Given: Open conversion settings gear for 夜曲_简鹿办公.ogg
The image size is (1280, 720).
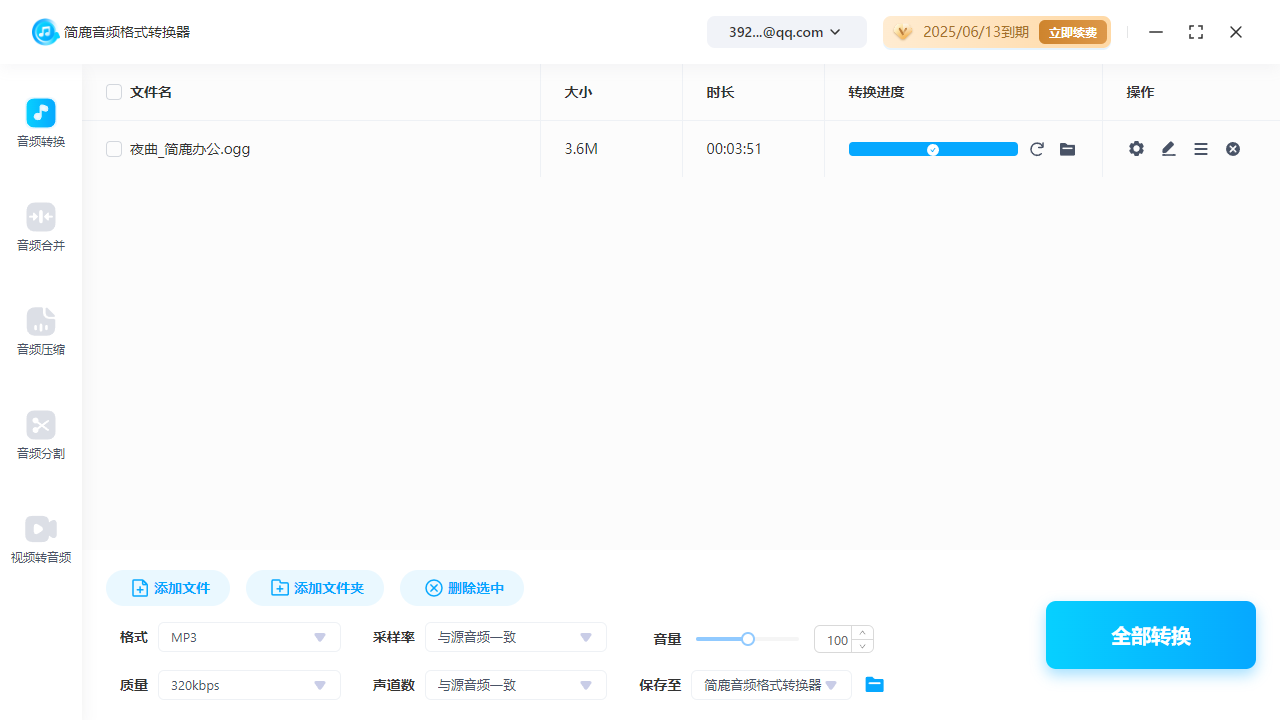Looking at the screenshot, I should (x=1136, y=148).
